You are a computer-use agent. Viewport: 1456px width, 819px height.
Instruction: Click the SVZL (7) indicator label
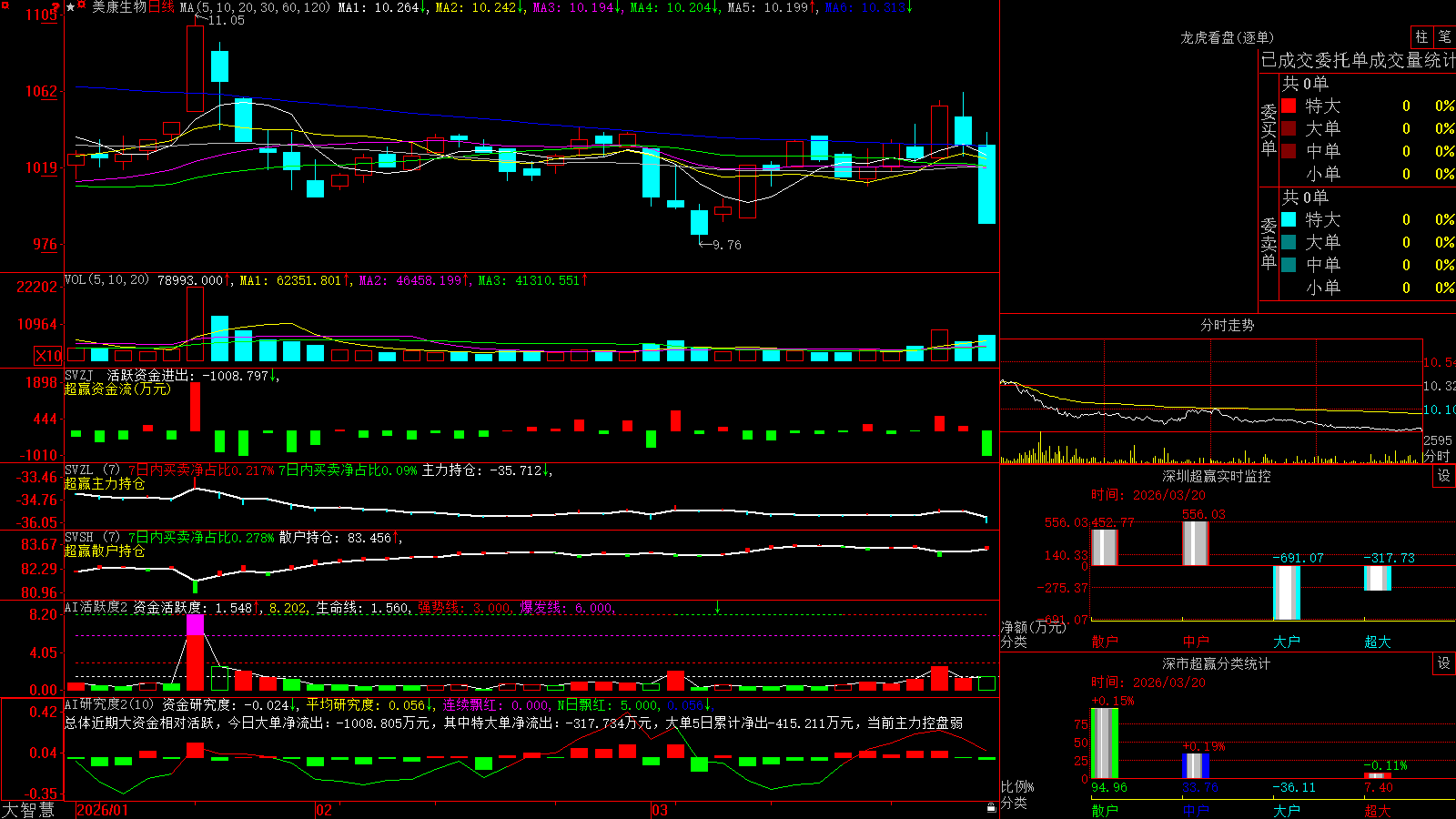[92, 470]
